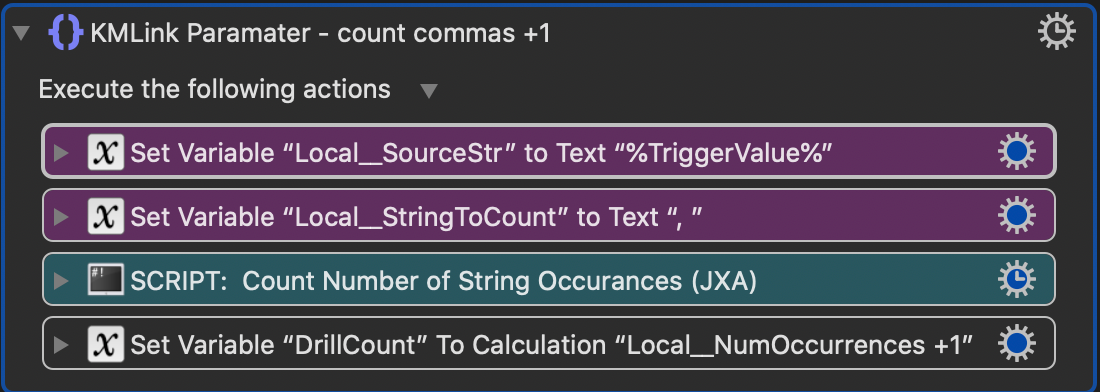
Task: Click variable icon of DrillCount action
Action: tap(106, 344)
